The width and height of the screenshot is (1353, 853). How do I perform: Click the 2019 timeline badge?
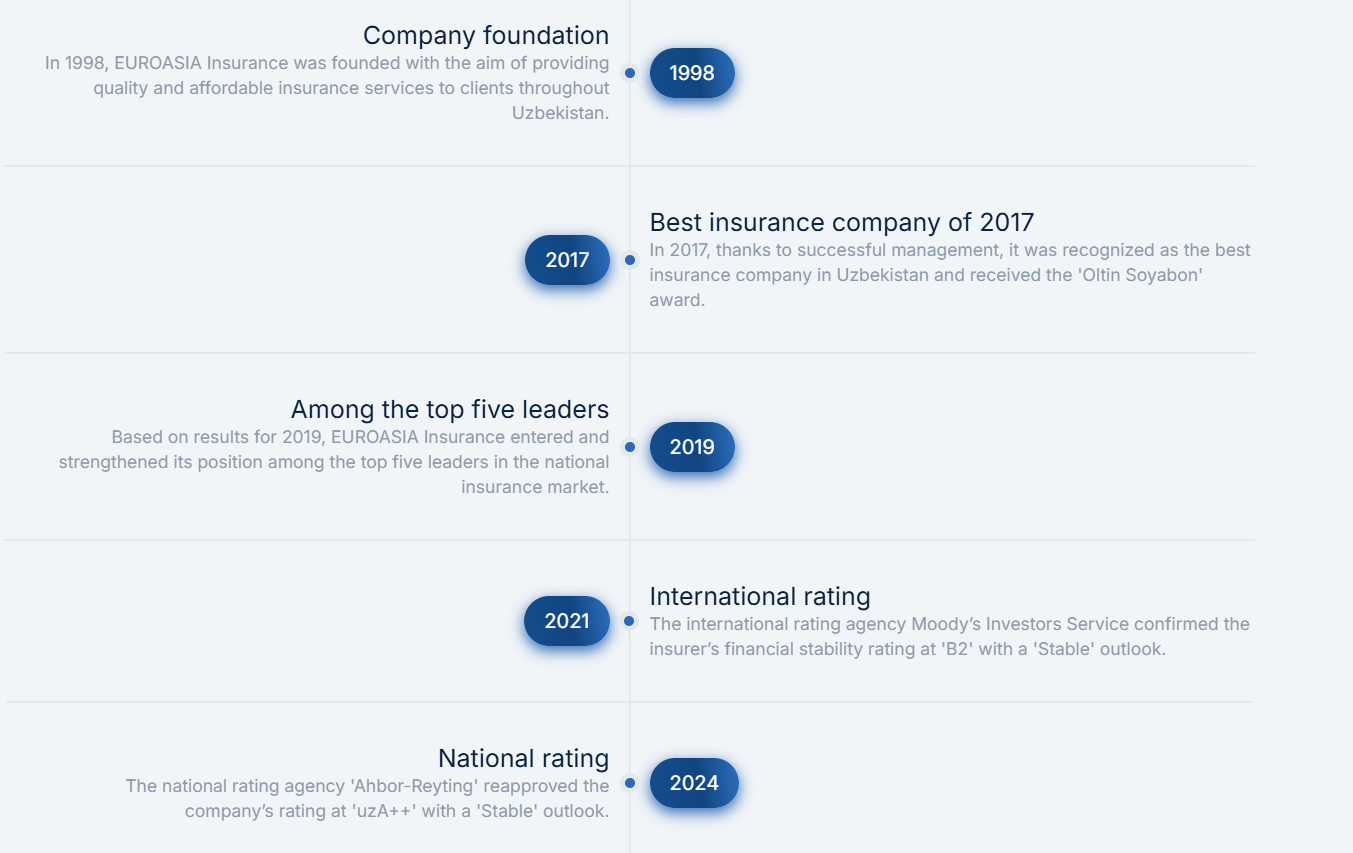coord(692,447)
